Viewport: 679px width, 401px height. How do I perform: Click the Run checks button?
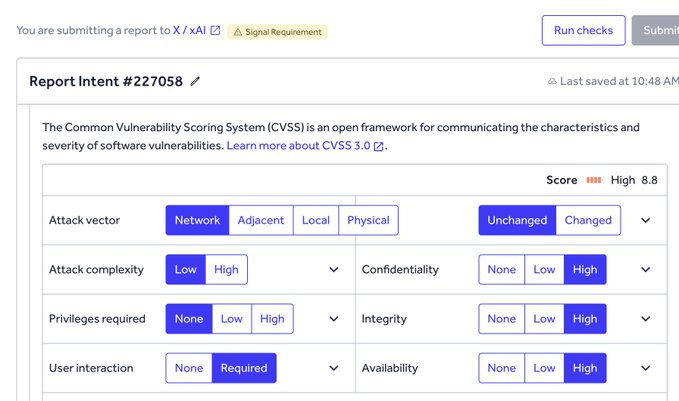coord(583,30)
